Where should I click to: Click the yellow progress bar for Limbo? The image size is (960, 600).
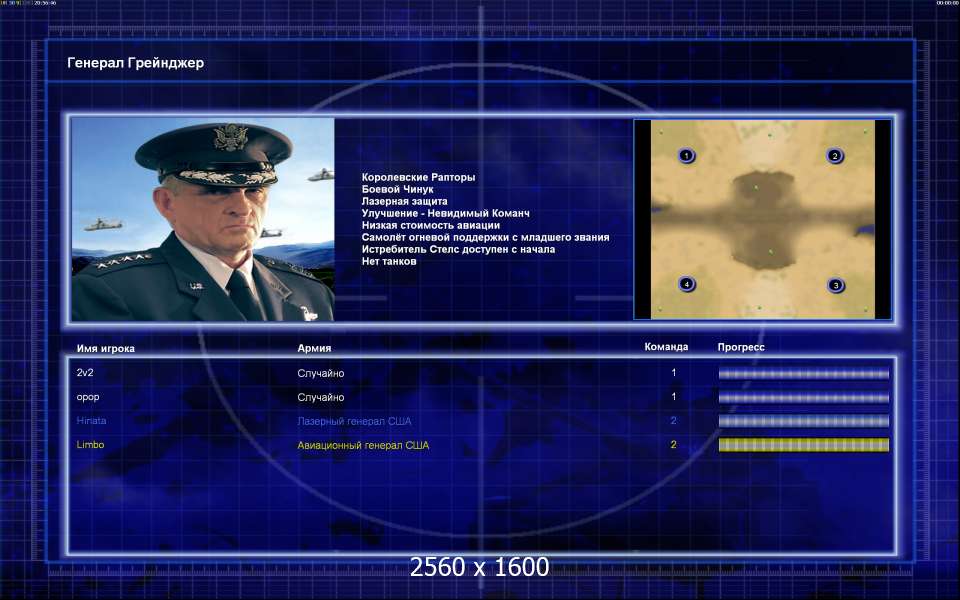(x=803, y=445)
